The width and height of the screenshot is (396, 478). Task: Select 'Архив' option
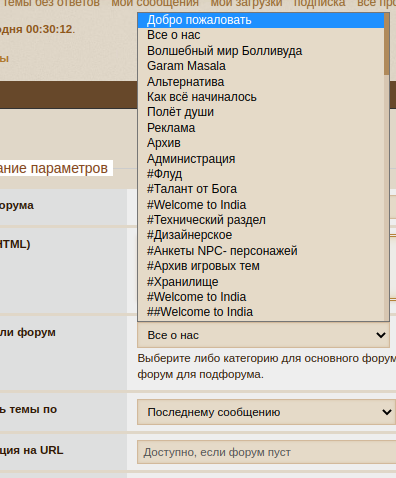point(261,143)
